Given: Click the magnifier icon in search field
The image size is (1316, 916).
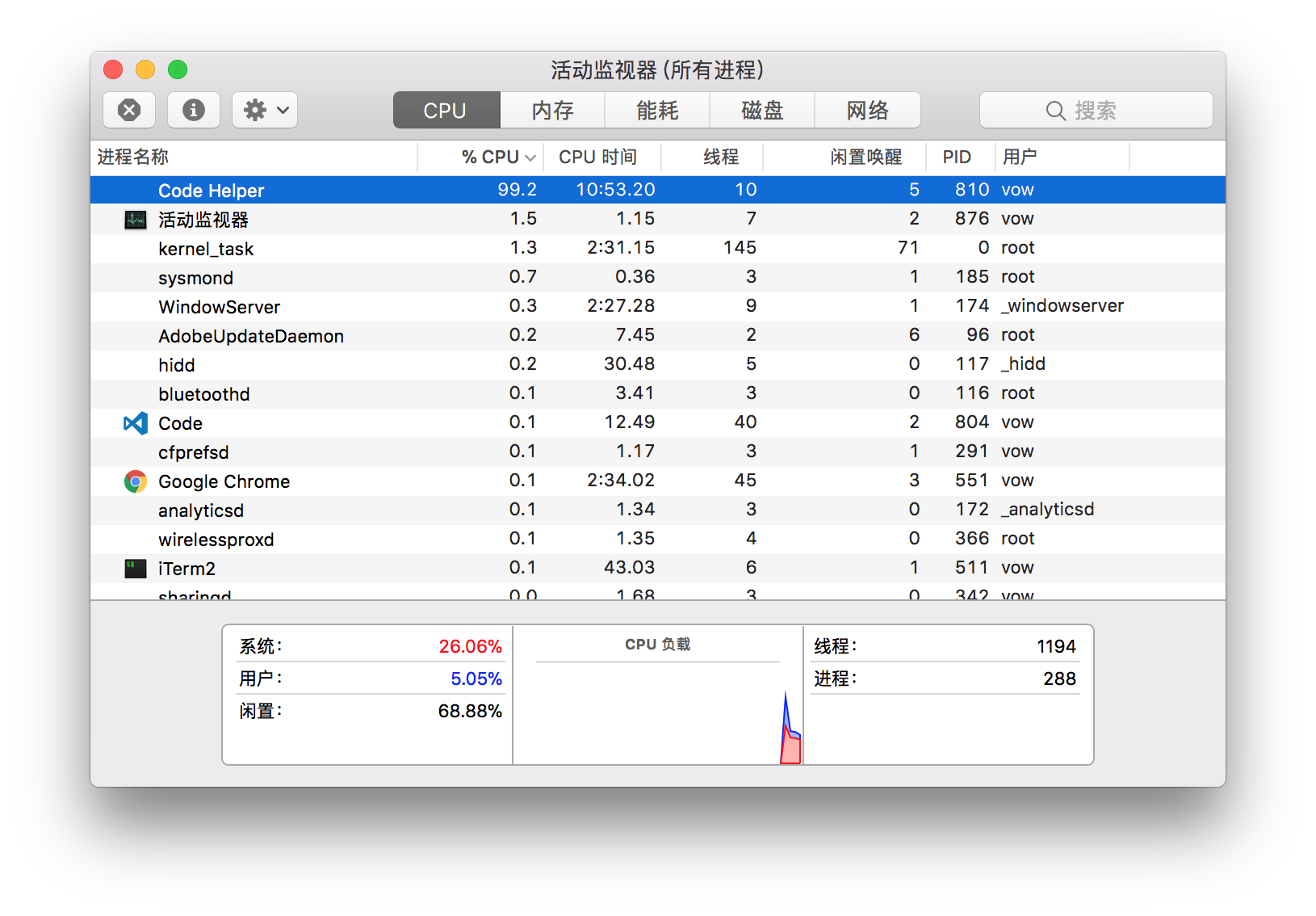Looking at the screenshot, I should (1055, 111).
